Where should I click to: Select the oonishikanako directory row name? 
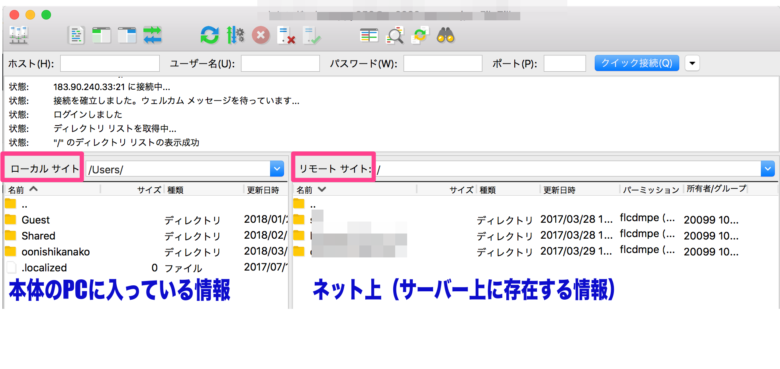click(56, 252)
